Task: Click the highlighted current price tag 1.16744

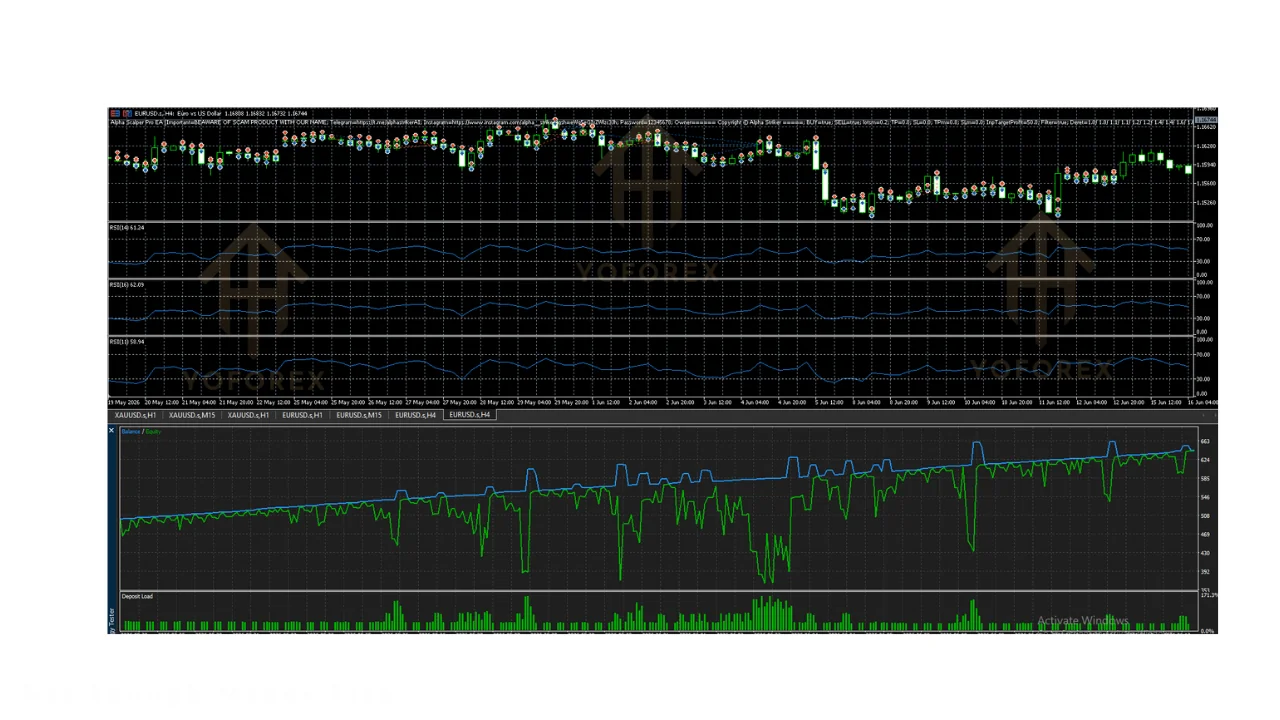Action: pos(1206,119)
